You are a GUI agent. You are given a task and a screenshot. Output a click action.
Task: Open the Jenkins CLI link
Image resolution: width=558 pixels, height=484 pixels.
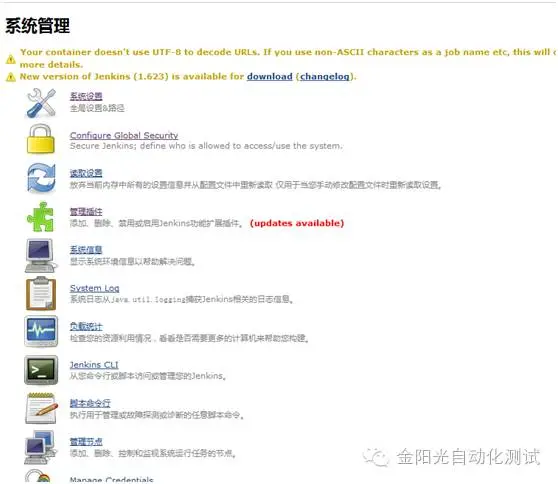[94, 365]
